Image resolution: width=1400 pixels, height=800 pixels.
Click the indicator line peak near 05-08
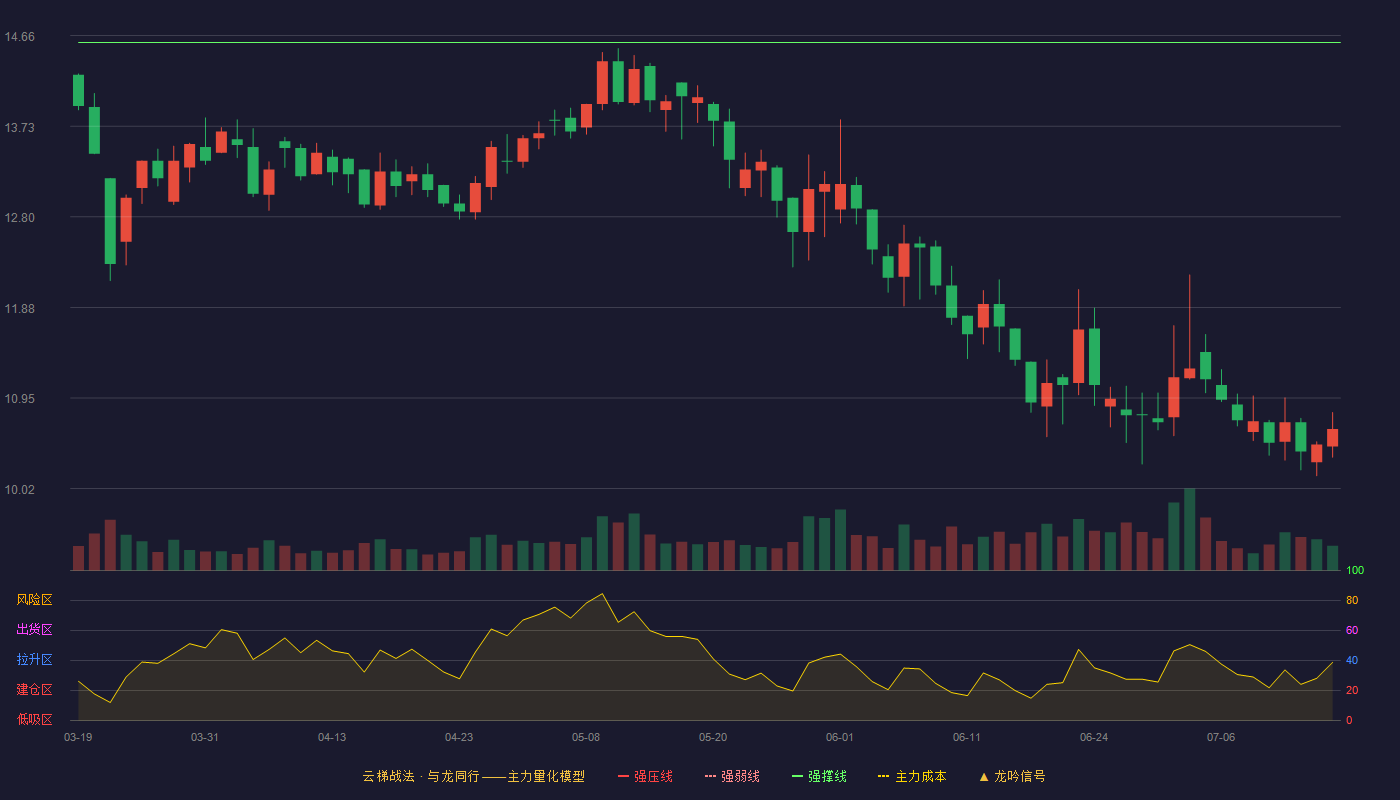pos(602,594)
